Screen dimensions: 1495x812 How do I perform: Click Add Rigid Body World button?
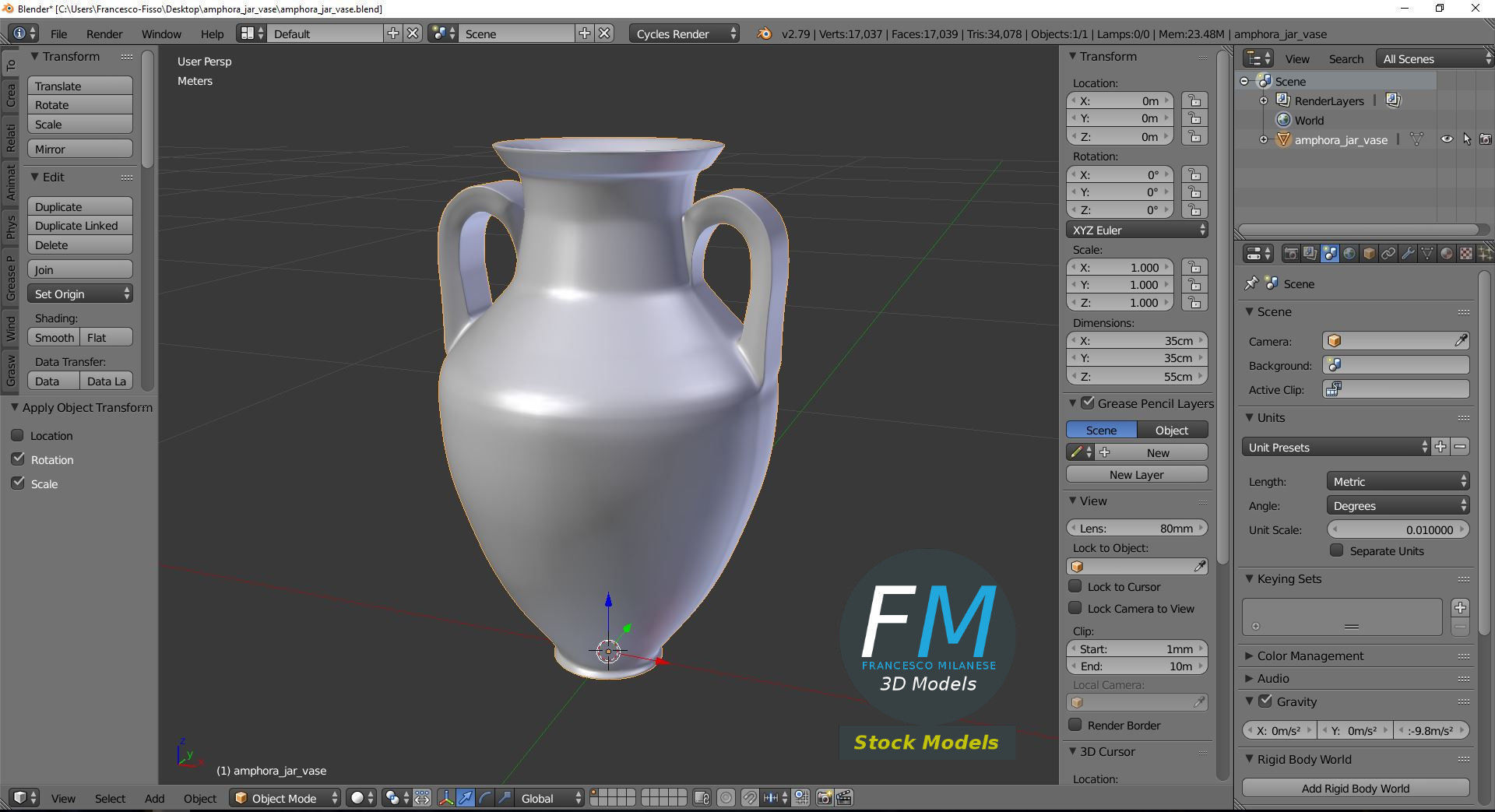[1356, 788]
